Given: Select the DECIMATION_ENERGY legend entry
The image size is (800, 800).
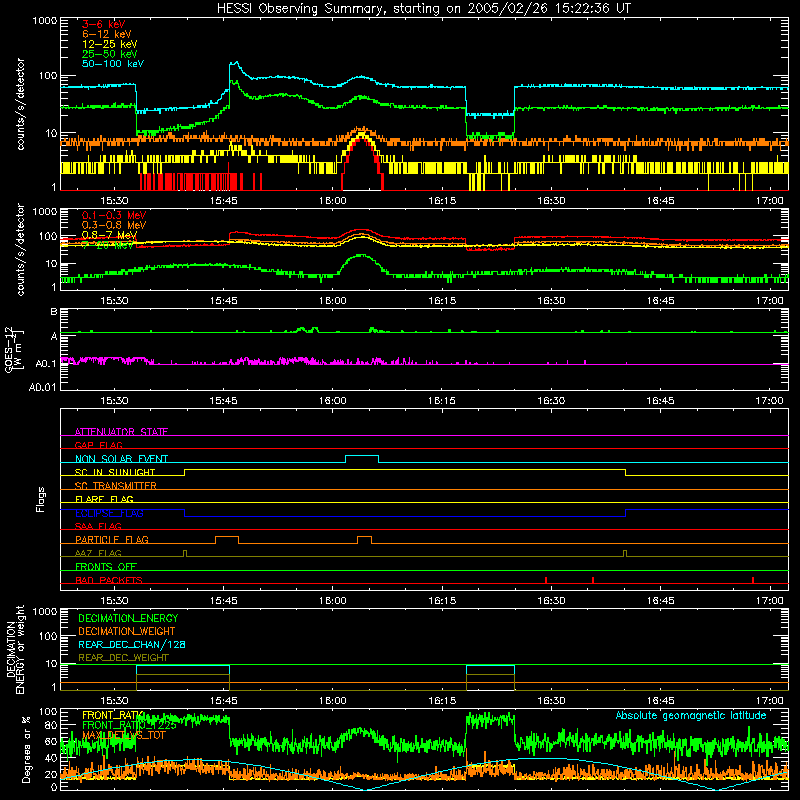Looking at the screenshot, I should (128, 618).
